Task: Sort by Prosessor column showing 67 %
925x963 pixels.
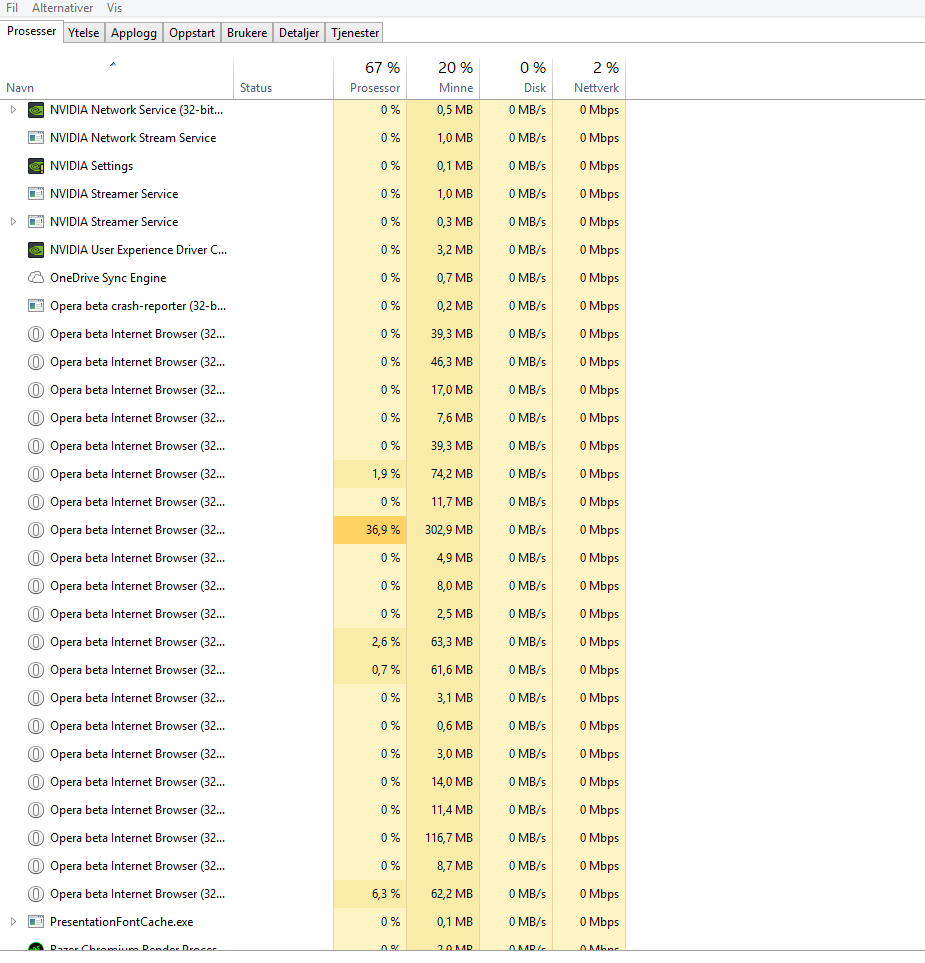Action: (x=370, y=79)
